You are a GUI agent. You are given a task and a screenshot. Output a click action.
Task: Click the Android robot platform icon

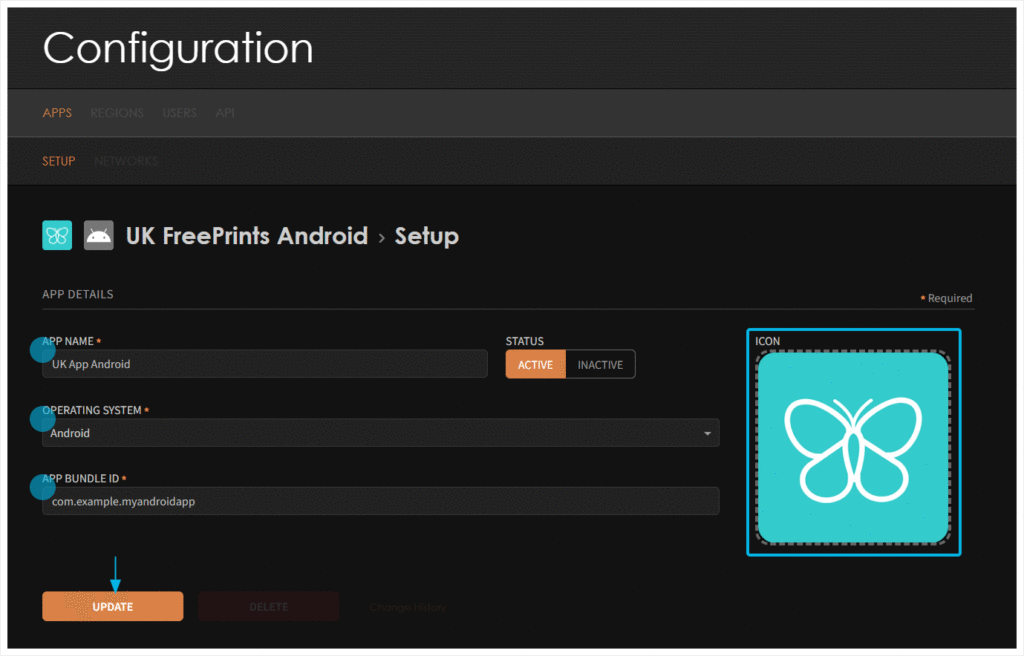pyautogui.click(x=99, y=235)
